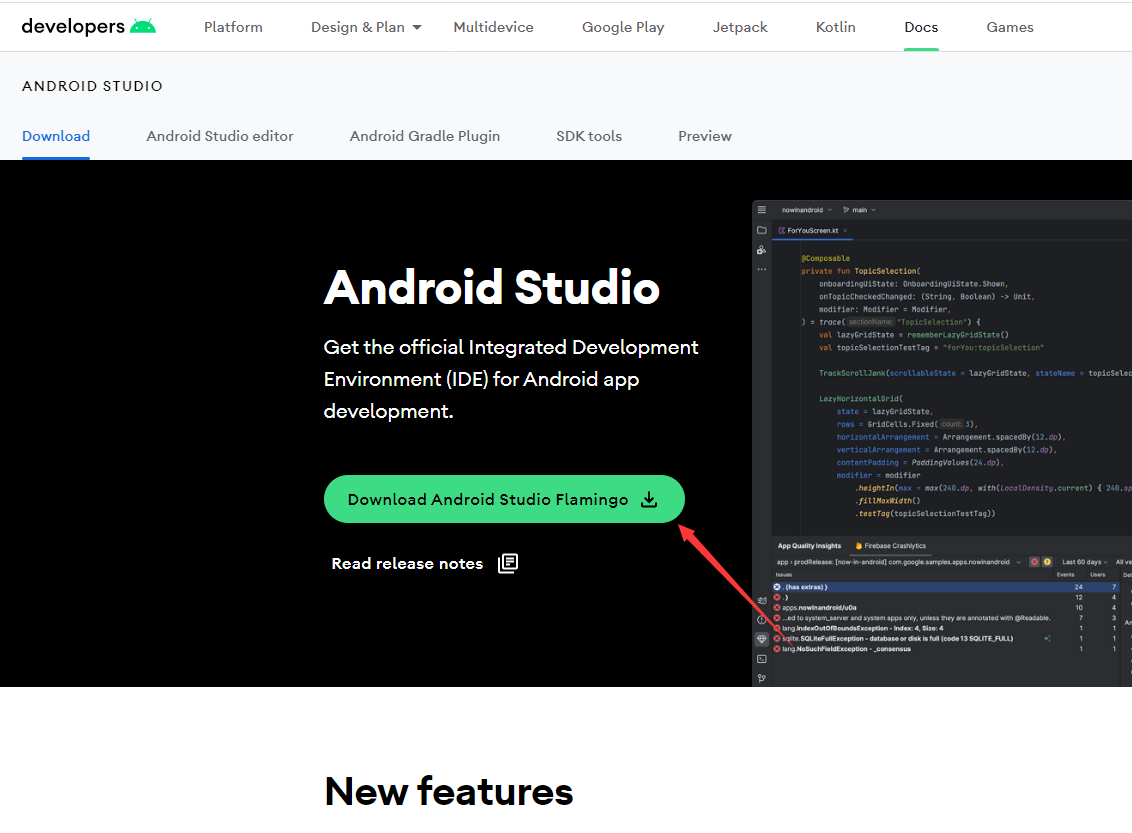Screen dimensions: 1132x833
Task: Select App Quality Insights tab in preview
Action: pyautogui.click(x=809, y=546)
